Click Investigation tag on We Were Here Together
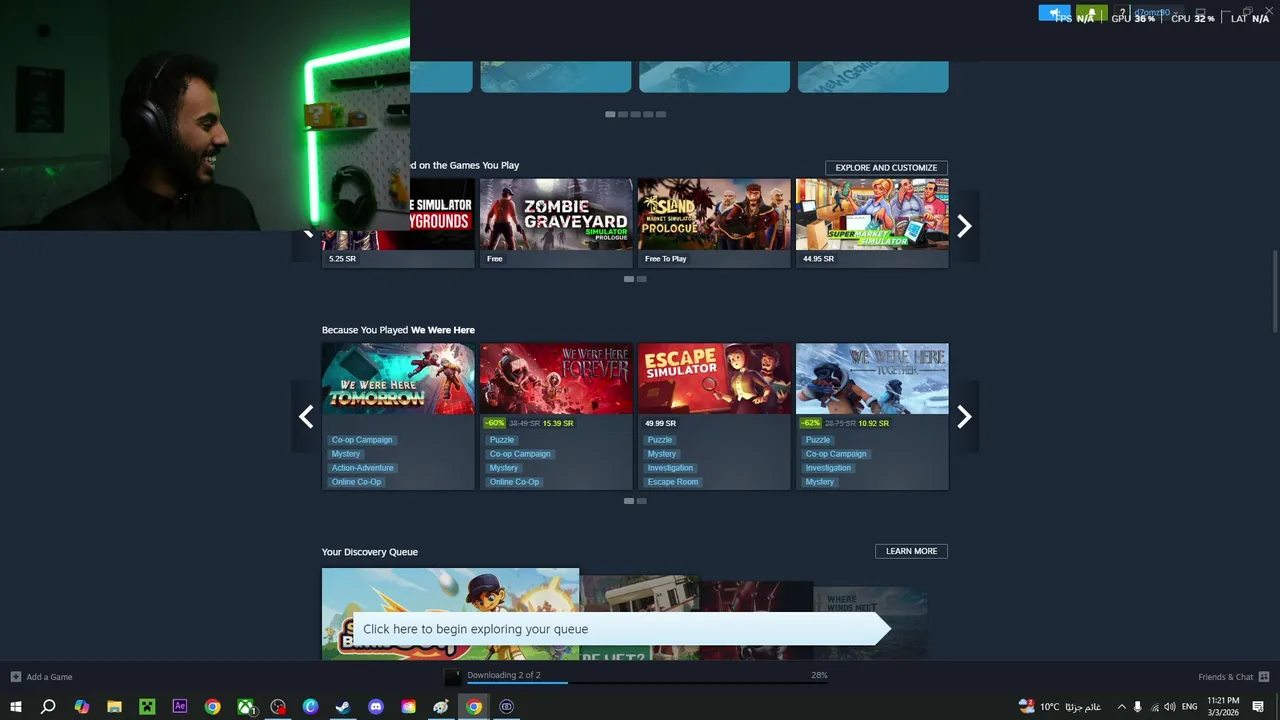The height and width of the screenshot is (720, 1280). click(x=828, y=468)
